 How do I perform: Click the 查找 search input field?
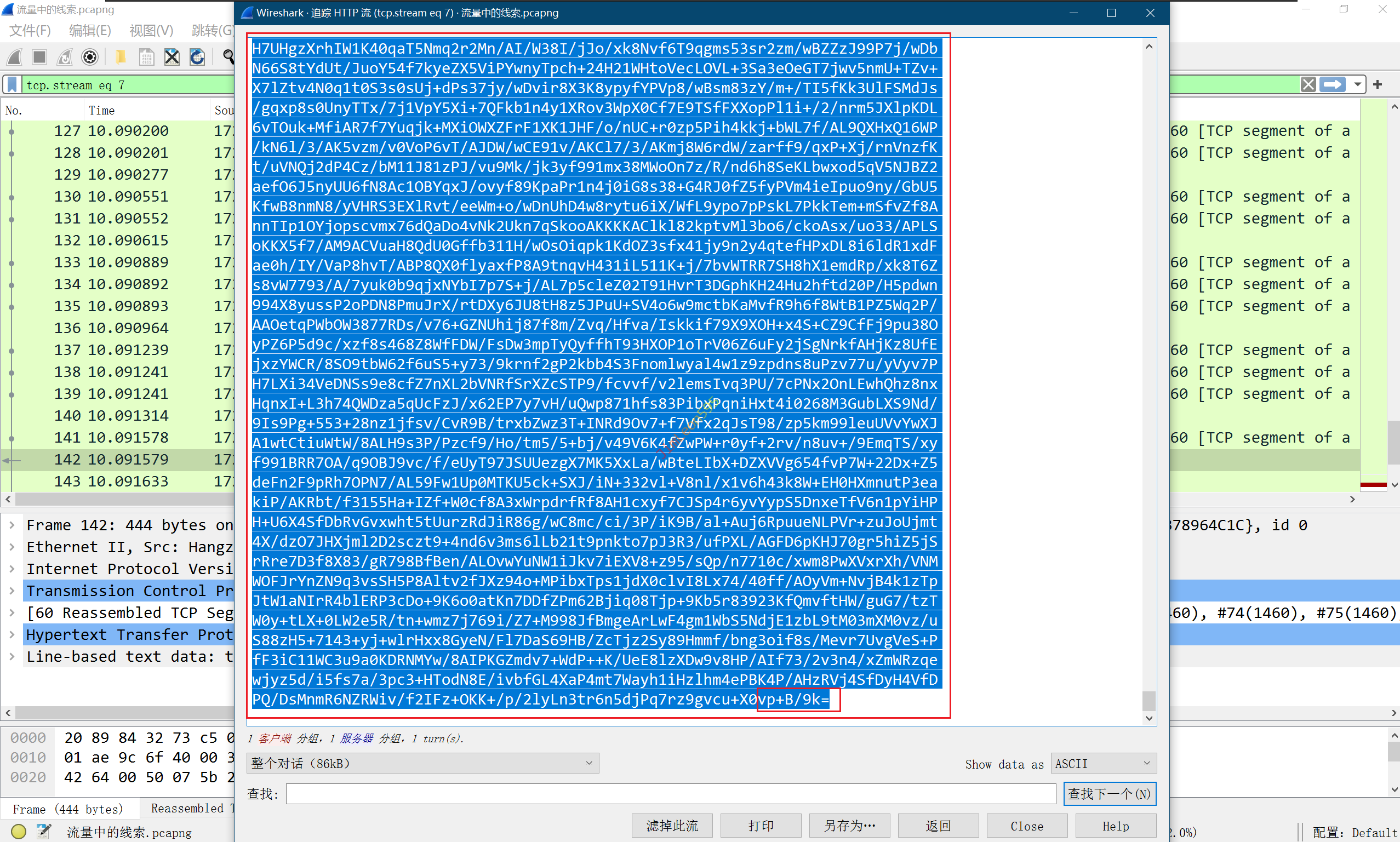(670, 794)
